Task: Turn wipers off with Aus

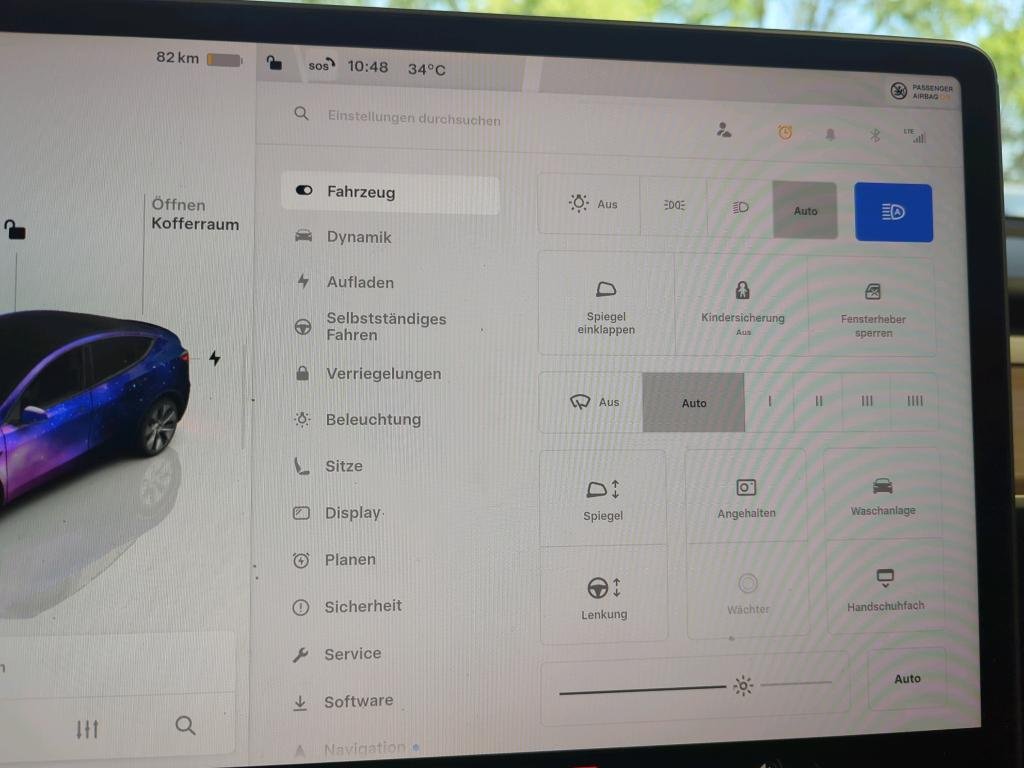Action: point(592,402)
